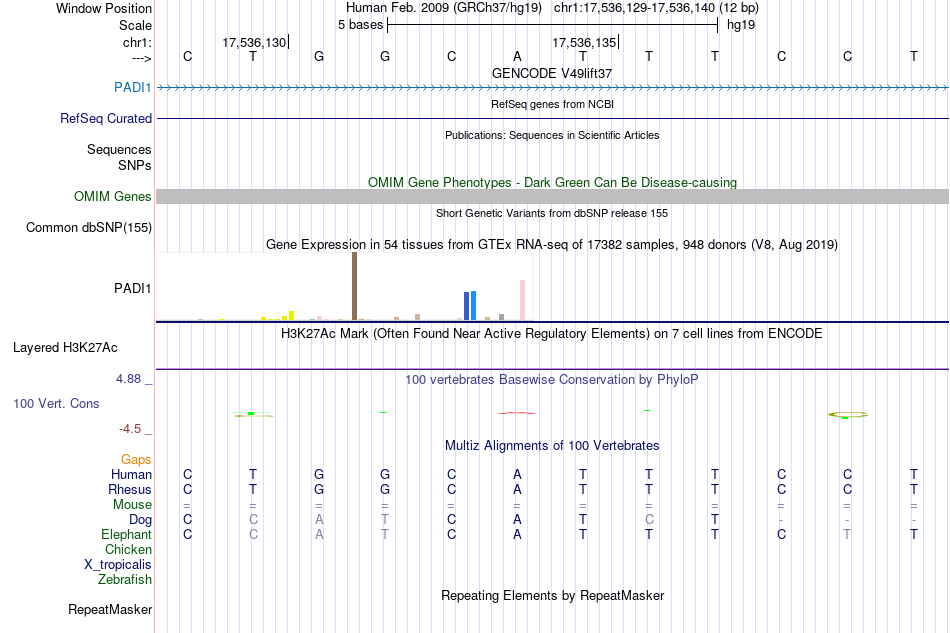Open the GENCODE V49lift37 track title

(552, 73)
